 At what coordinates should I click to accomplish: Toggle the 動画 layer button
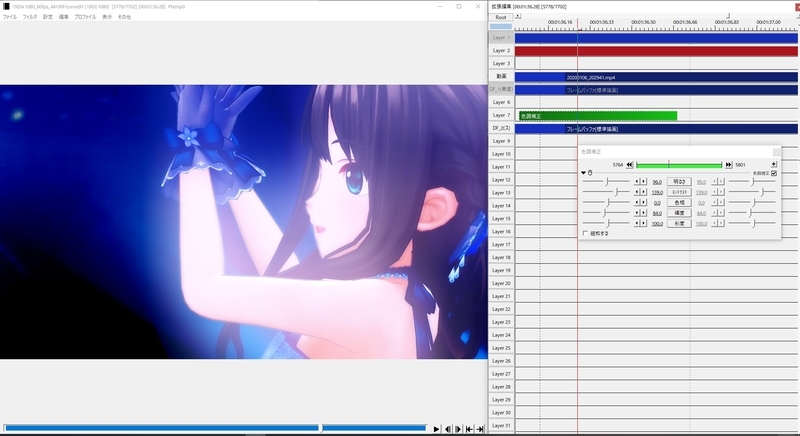pyautogui.click(x=501, y=76)
